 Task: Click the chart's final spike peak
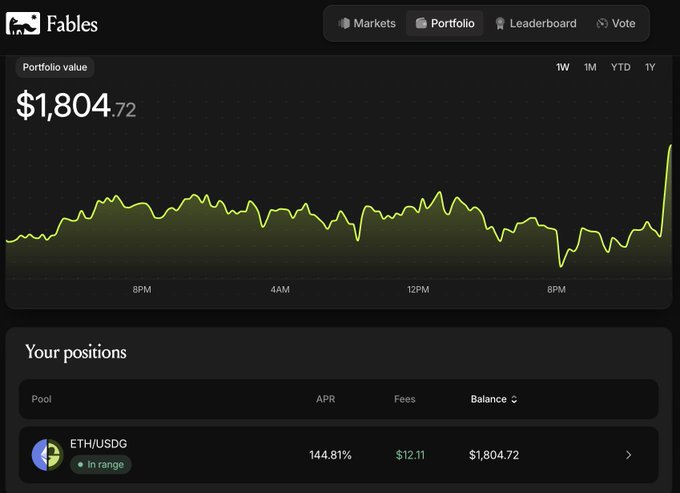point(670,146)
